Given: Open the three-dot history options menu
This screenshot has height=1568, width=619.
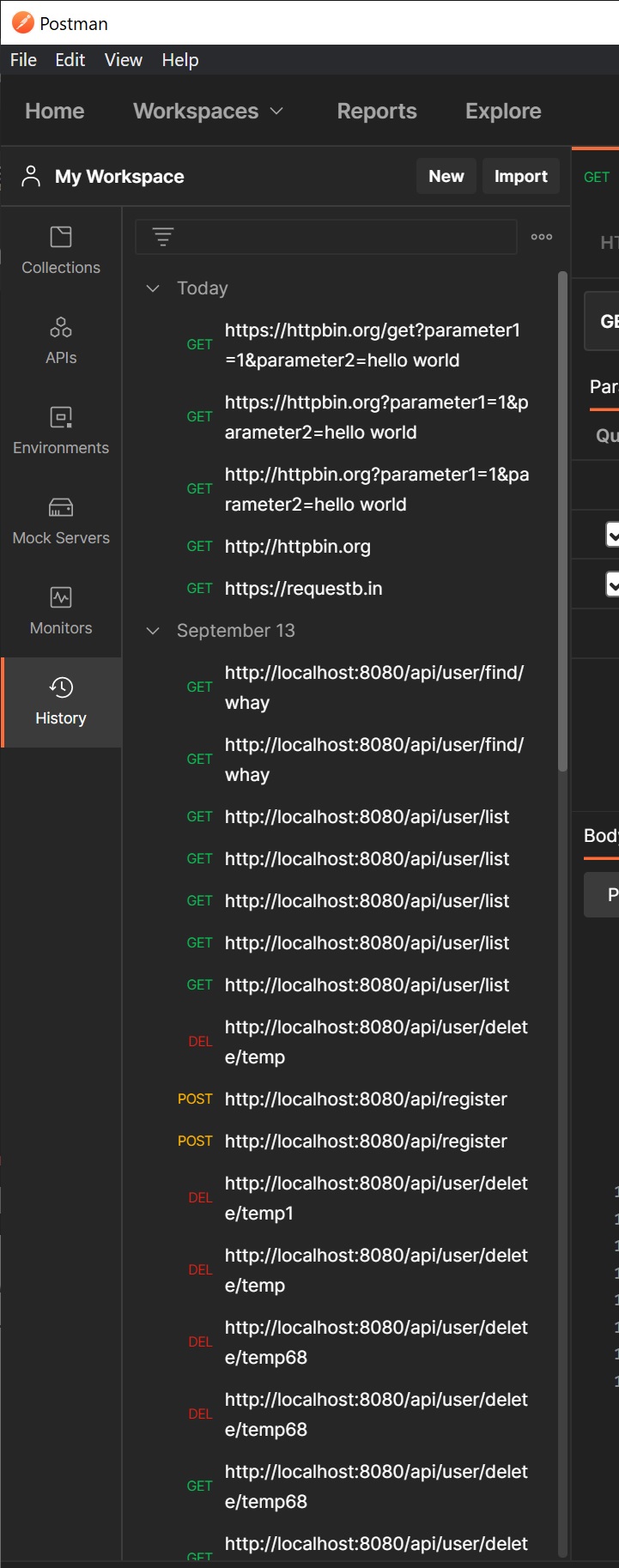Looking at the screenshot, I should pos(542,237).
